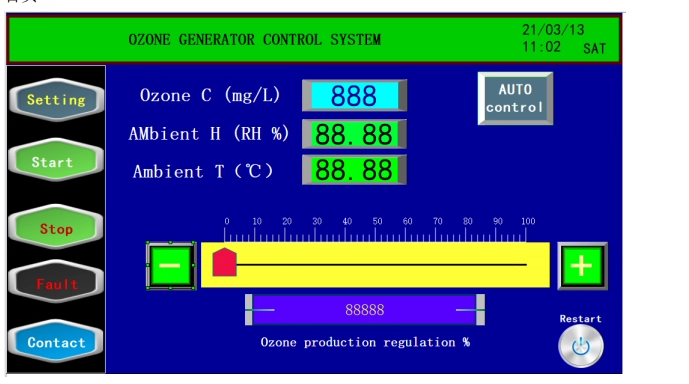Click the Ozone C value 888
The height and width of the screenshot is (384, 689).
coord(354,95)
